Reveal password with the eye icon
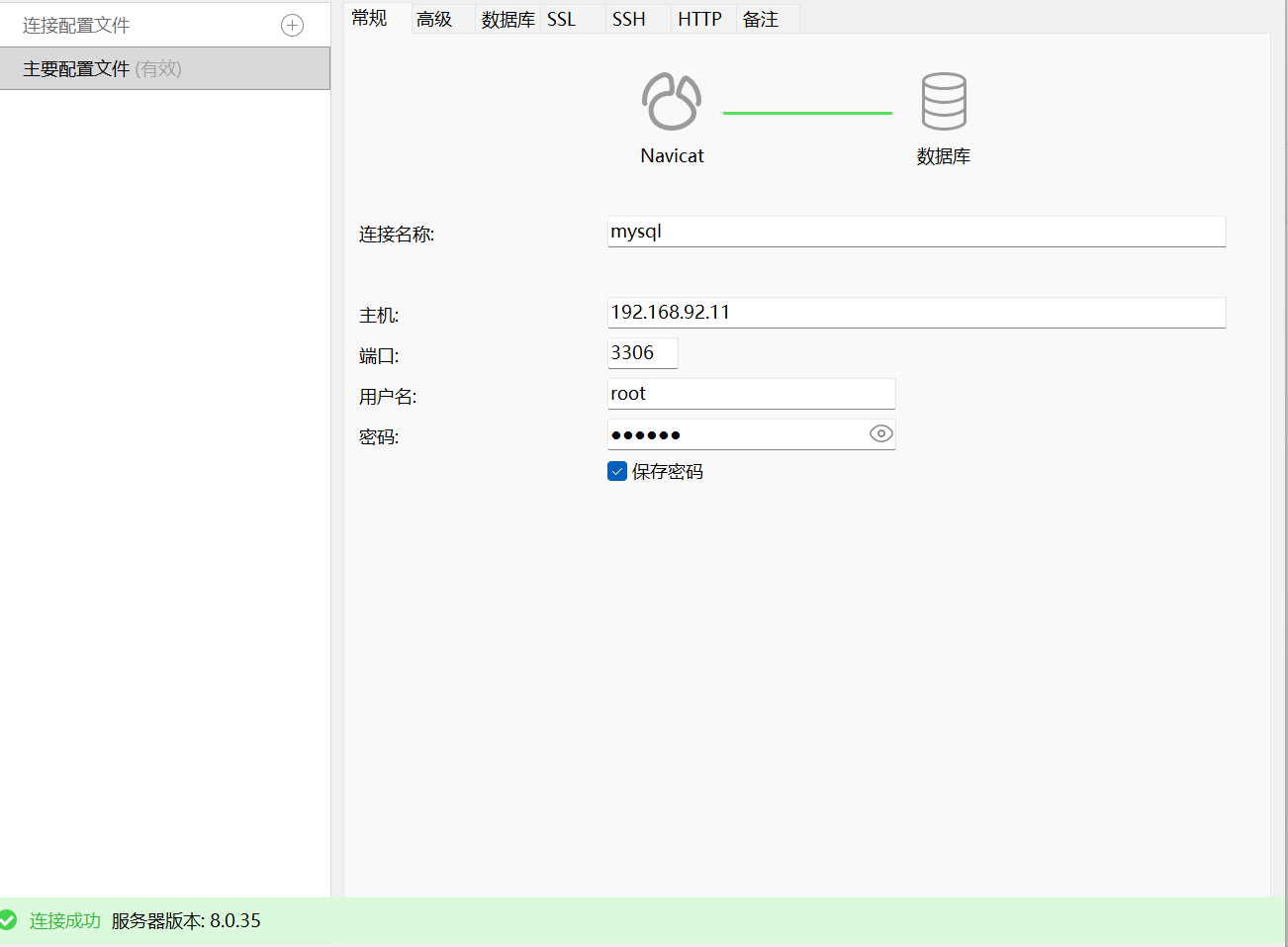Screen dimensions: 1288x947 880,433
